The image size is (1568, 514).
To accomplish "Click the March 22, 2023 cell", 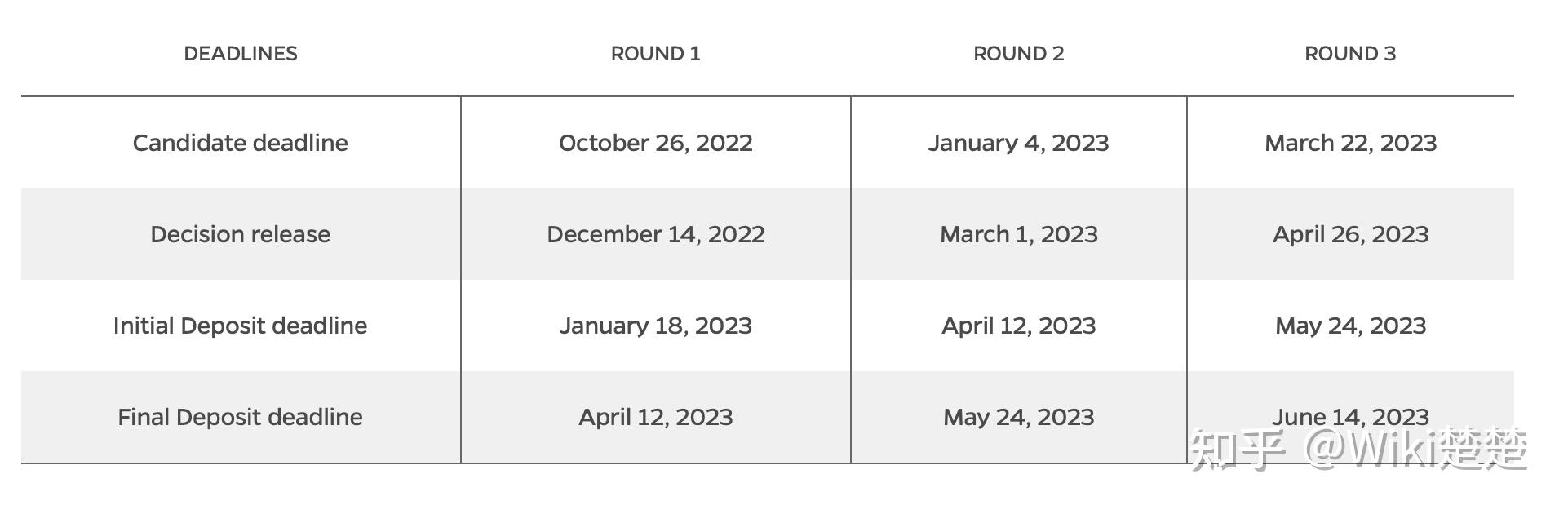I will click(1350, 143).
